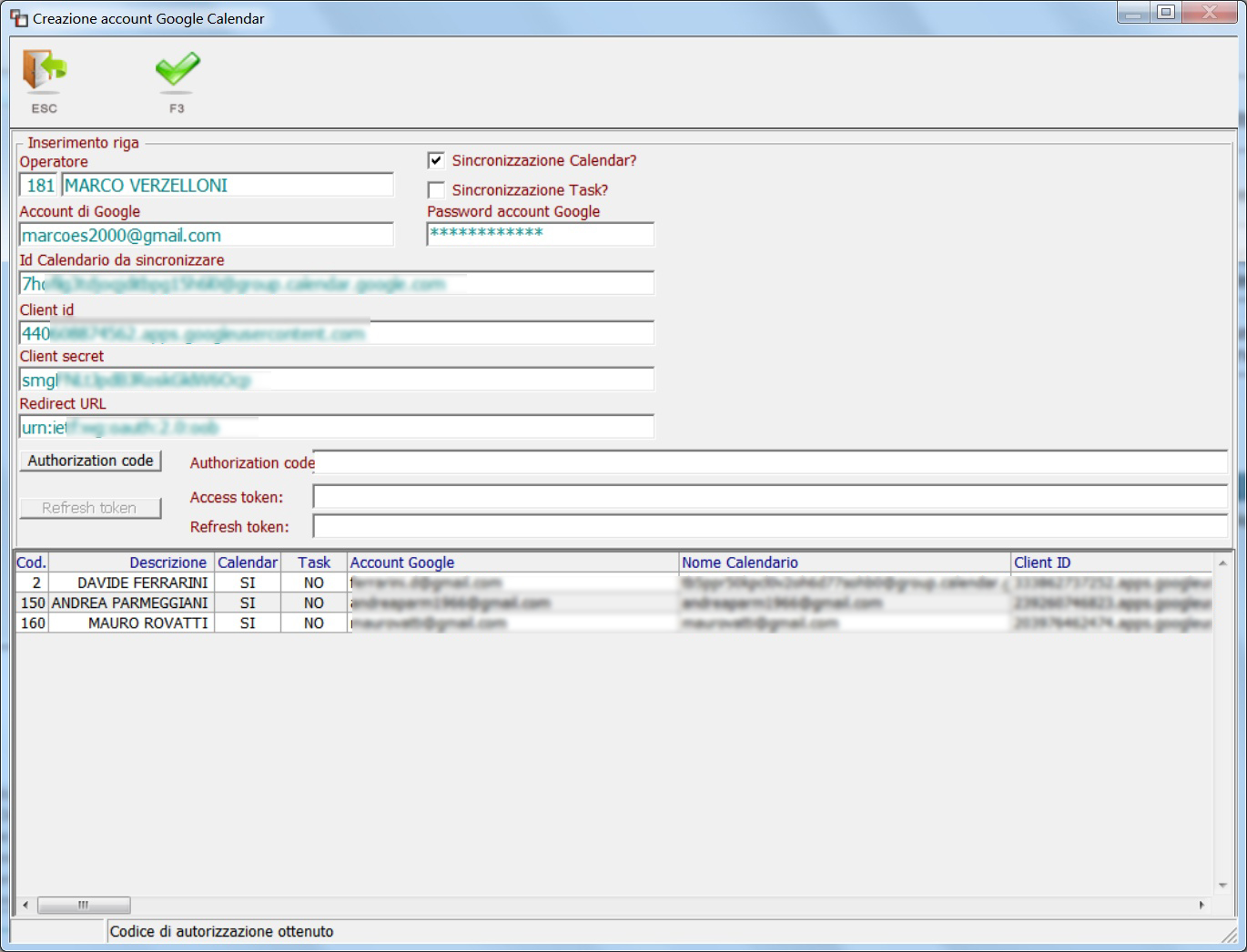Click the window title bar app icon
The image size is (1247, 952).
[x=18, y=18]
